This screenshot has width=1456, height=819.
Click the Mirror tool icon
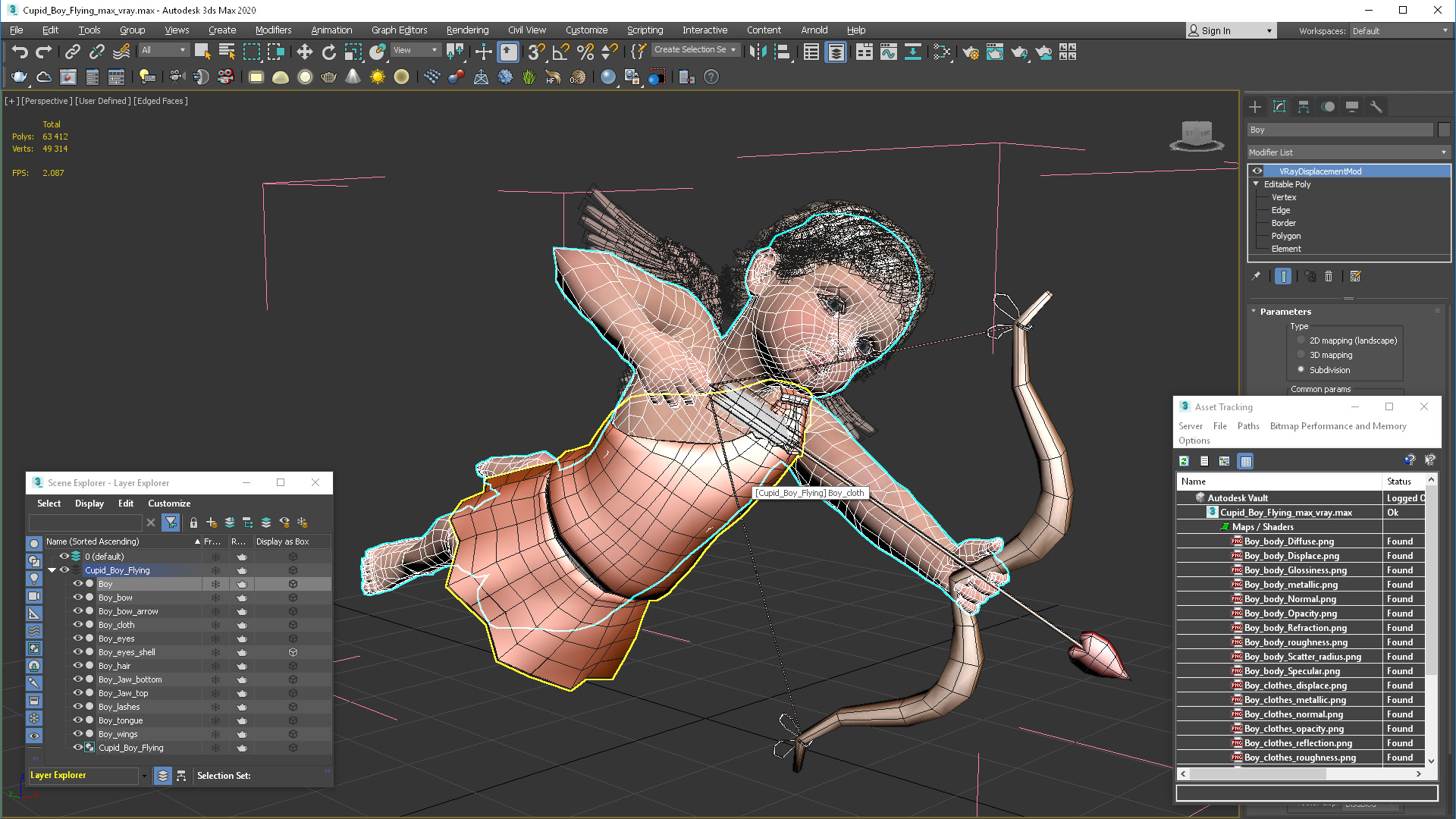point(758,52)
